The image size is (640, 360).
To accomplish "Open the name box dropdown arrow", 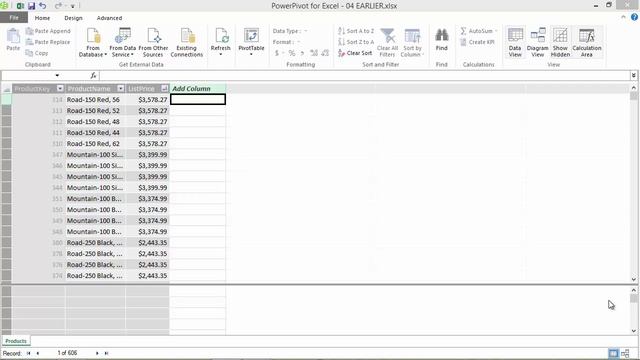I will 57,76.
